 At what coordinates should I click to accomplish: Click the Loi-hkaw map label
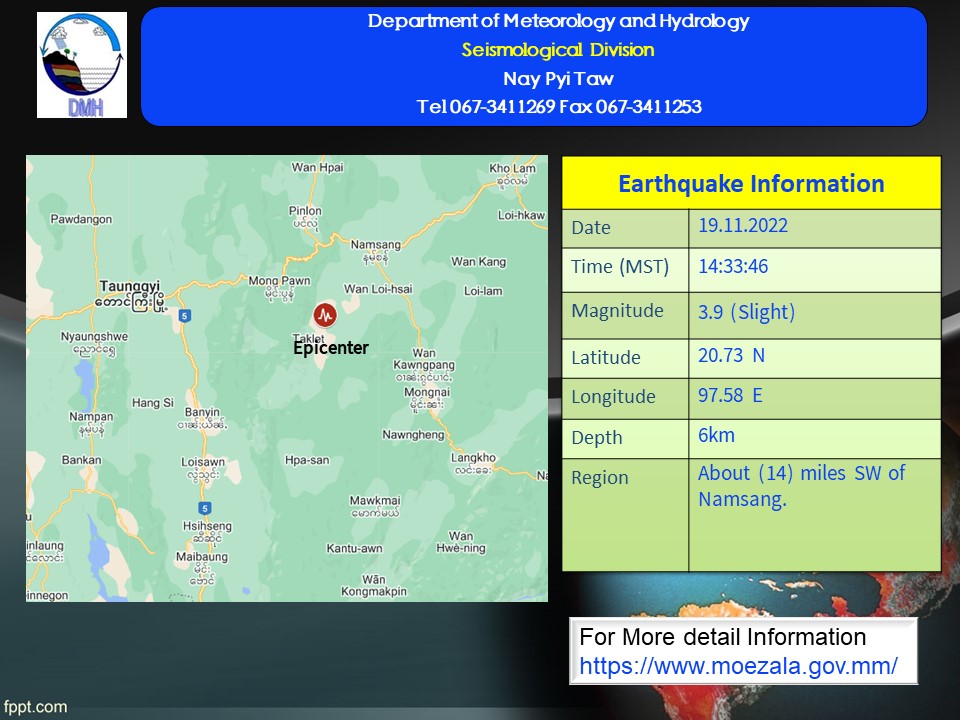point(521,215)
